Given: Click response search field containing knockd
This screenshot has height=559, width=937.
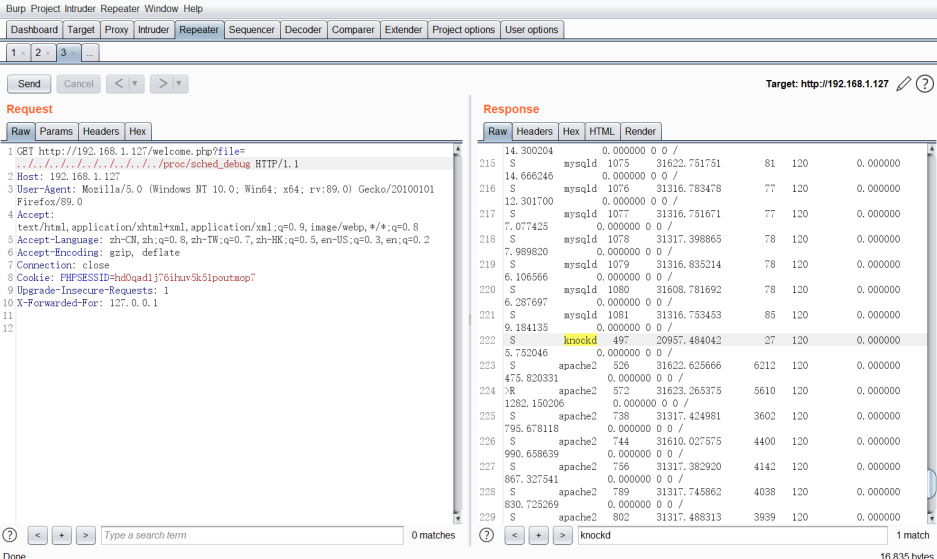Looking at the screenshot, I should (x=733, y=535).
